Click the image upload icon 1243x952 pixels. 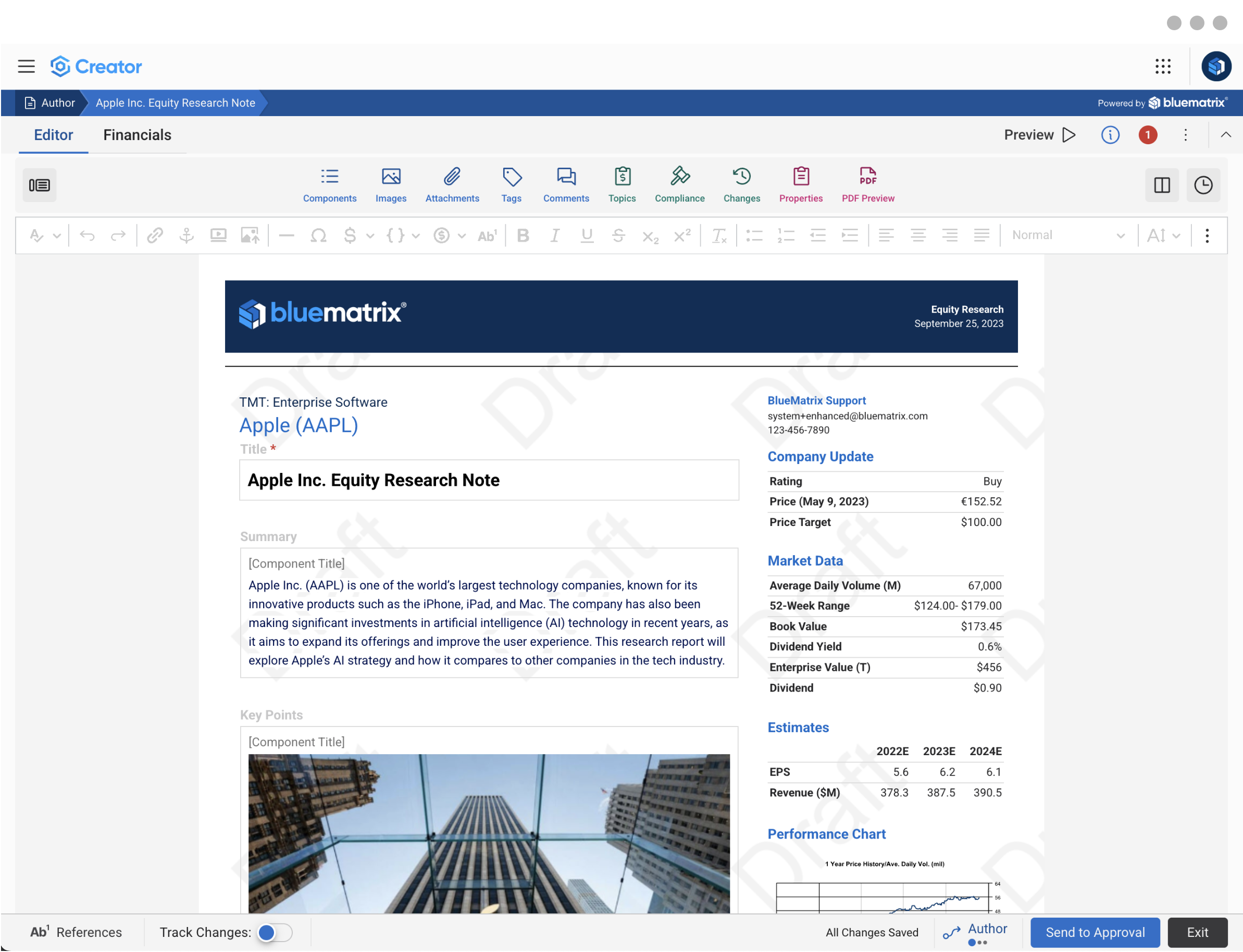[250, 235]
